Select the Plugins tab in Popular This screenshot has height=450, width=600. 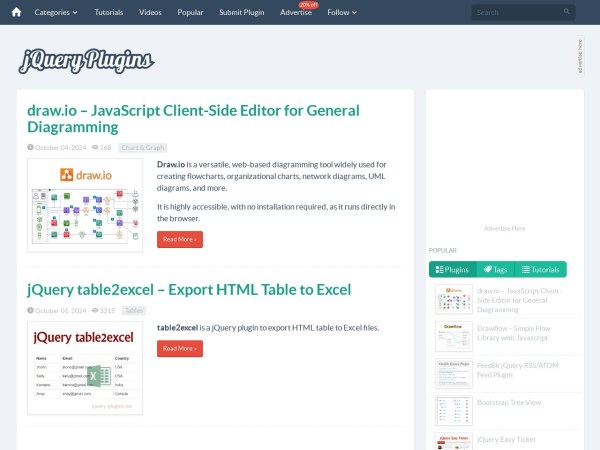point(451,270)
